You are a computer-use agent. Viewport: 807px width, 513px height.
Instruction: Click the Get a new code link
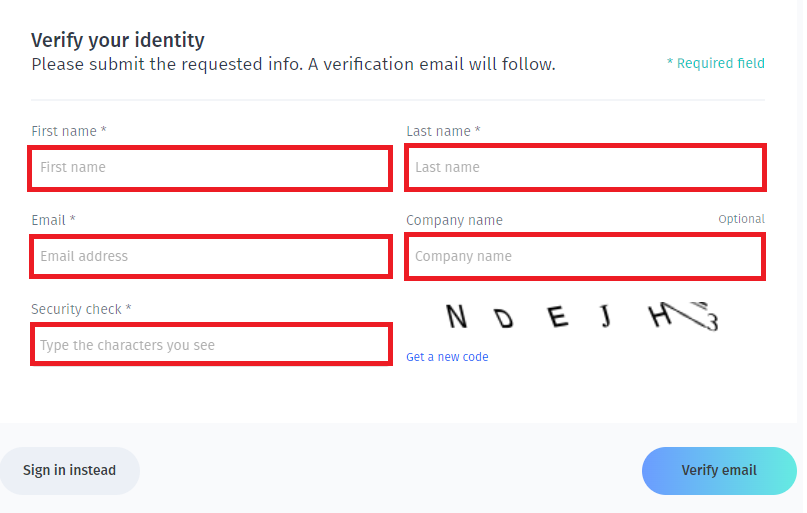click(x=447, y=357)
